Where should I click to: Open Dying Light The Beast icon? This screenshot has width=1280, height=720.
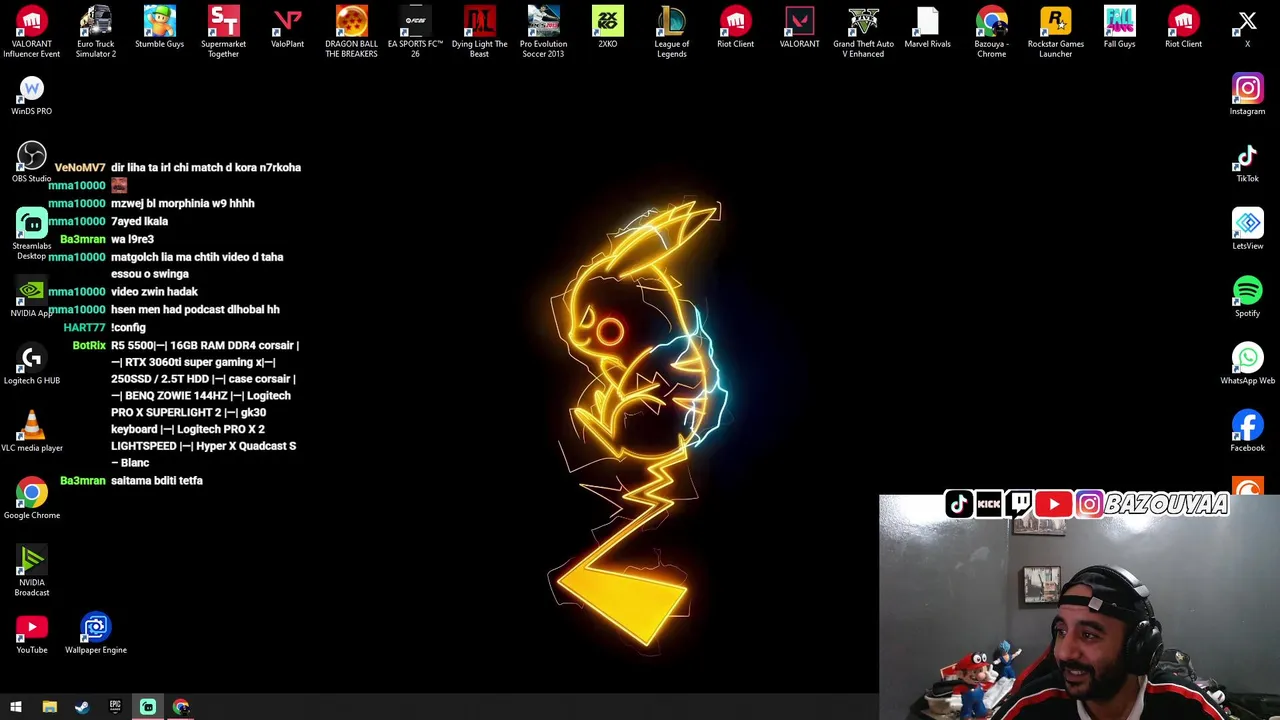[480, 32]
